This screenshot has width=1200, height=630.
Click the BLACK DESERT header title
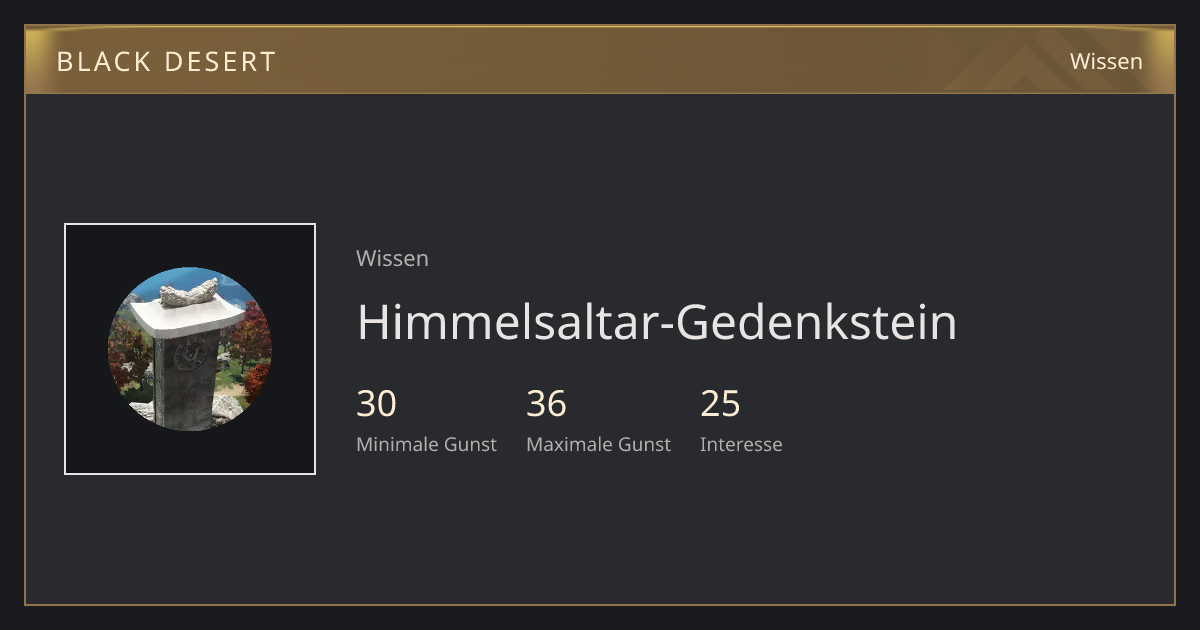(166, 62)
